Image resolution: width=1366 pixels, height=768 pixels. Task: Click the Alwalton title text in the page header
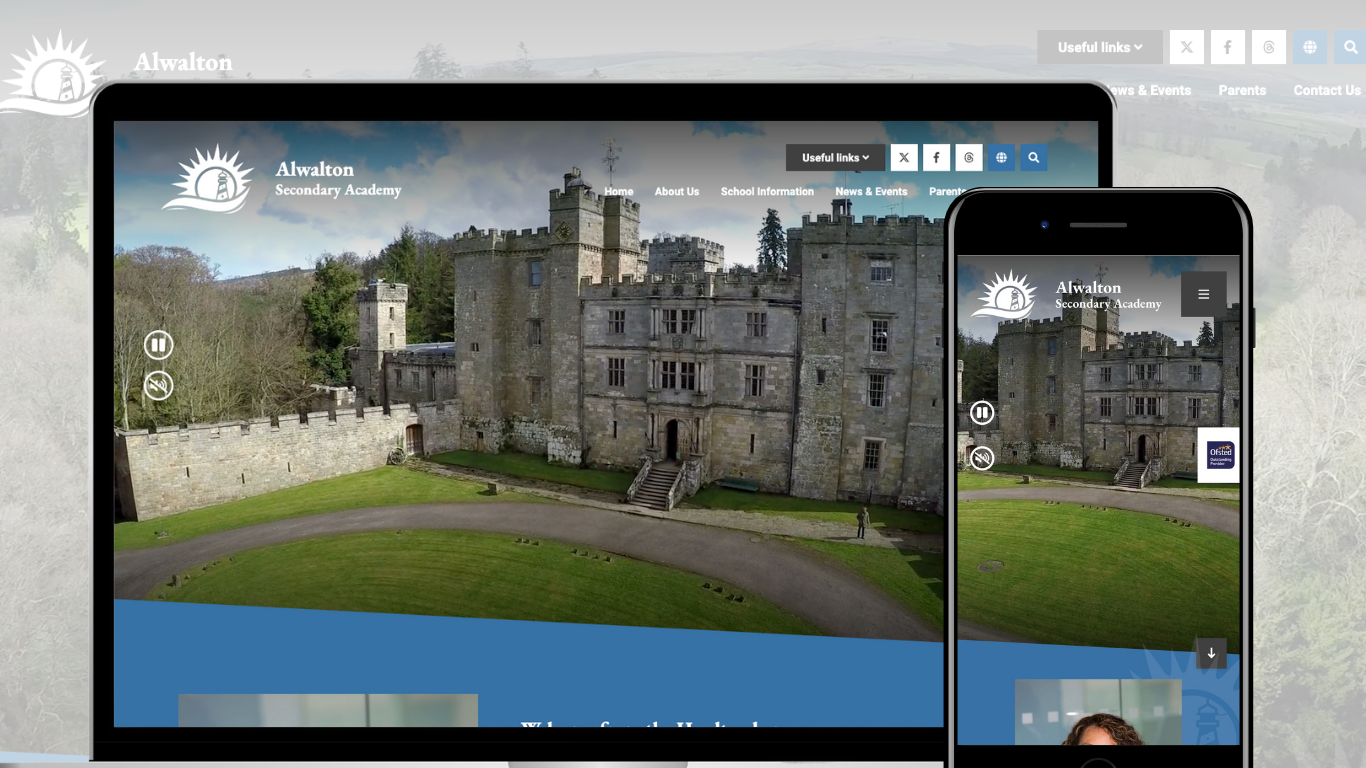point(183,62)
